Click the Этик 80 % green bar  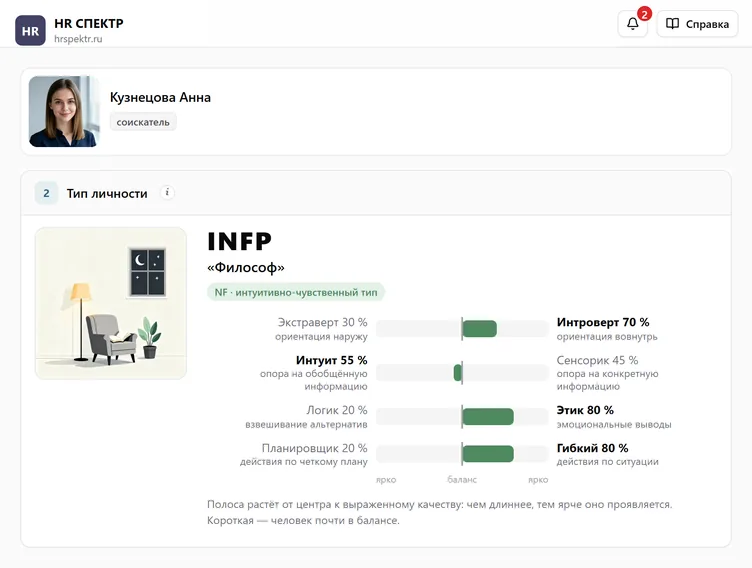point(488,416)
